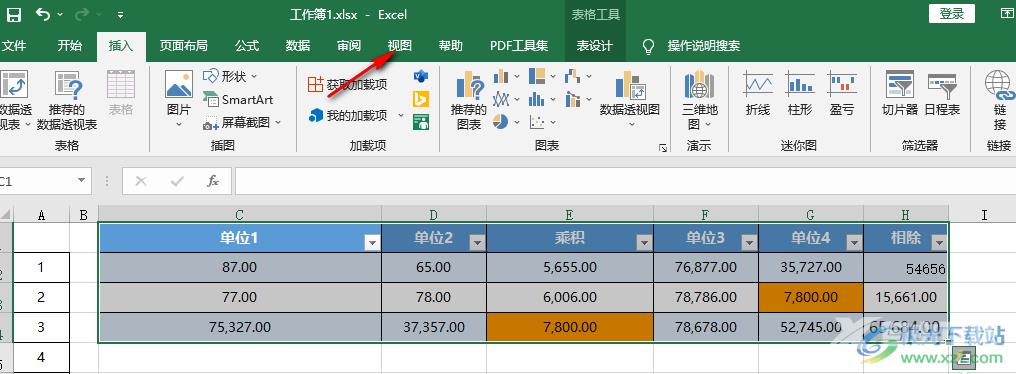The width and height of the screenshot is (1016, 374).
Task: Click 获取加载项 to get add-ins
Action: 347,84
